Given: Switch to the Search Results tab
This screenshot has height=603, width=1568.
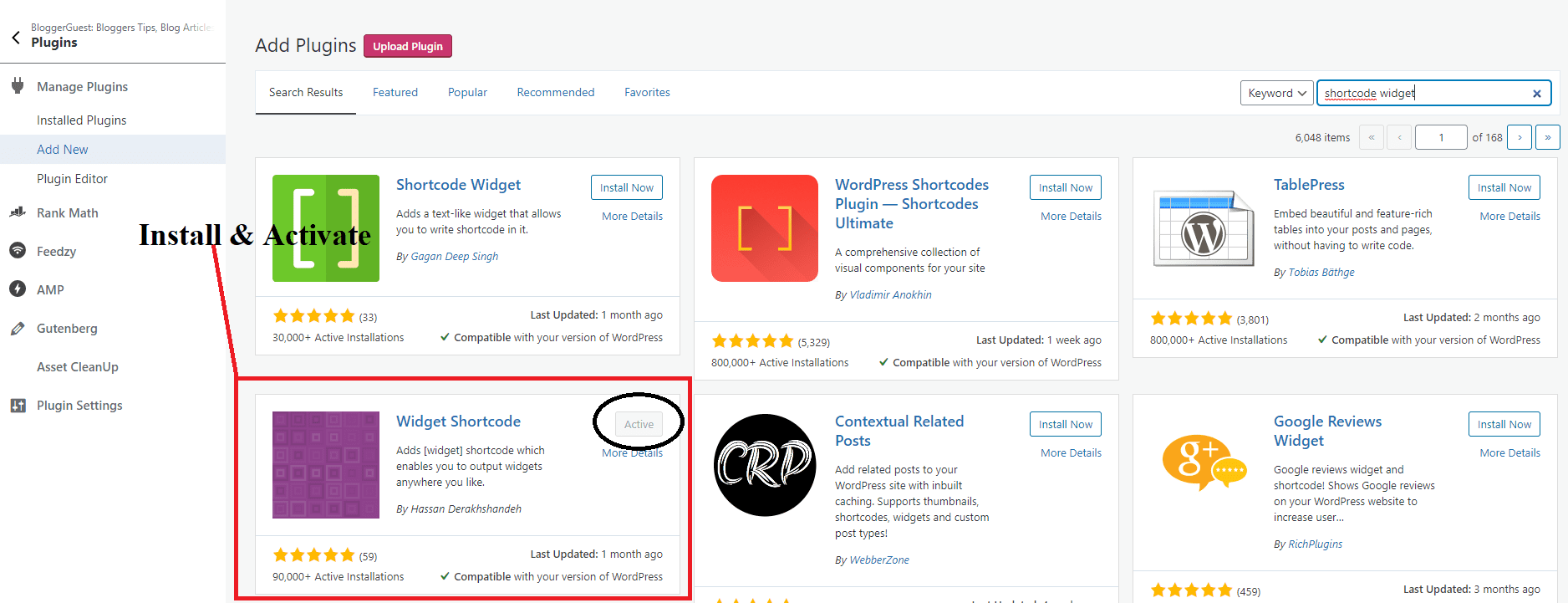Looking at the screenshot, I should click(306, 92).
